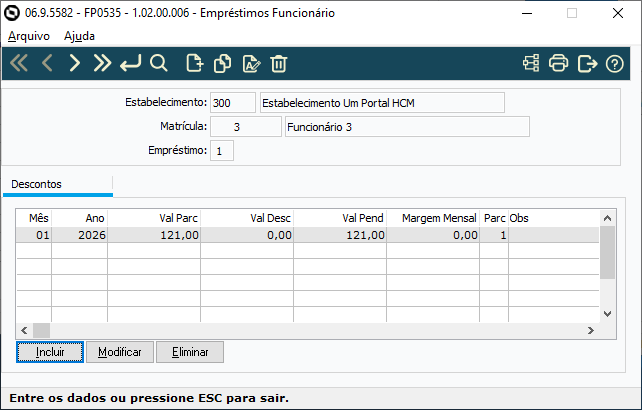Click the Matrícula number field
This screenshot has height=410, width=642.
coord(246,127)
